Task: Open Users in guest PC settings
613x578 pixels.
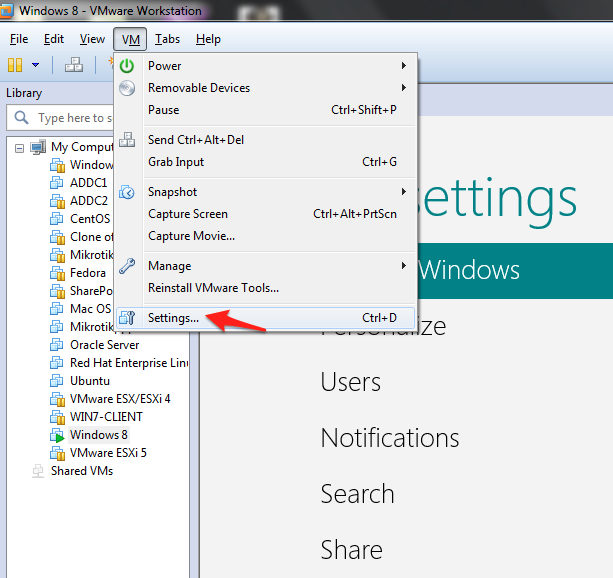Action: pos(350,382)
